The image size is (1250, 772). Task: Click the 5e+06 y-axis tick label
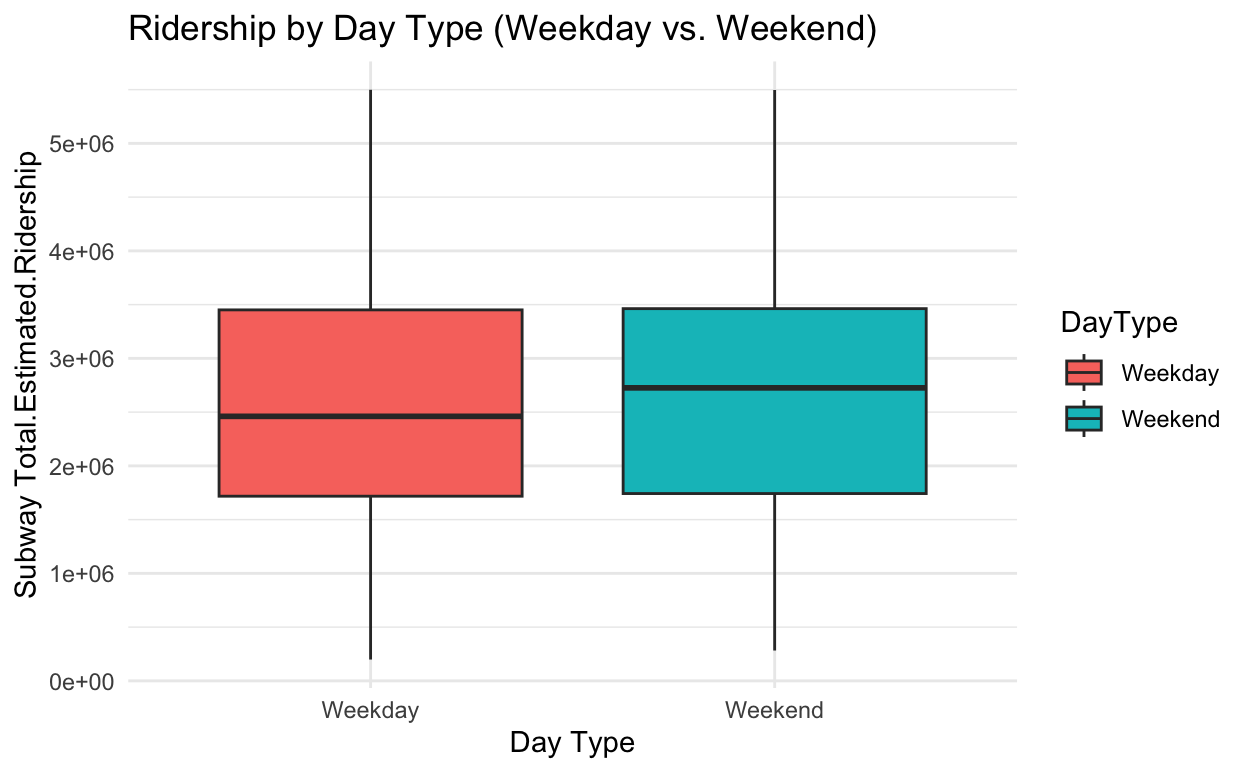(83, 143)
